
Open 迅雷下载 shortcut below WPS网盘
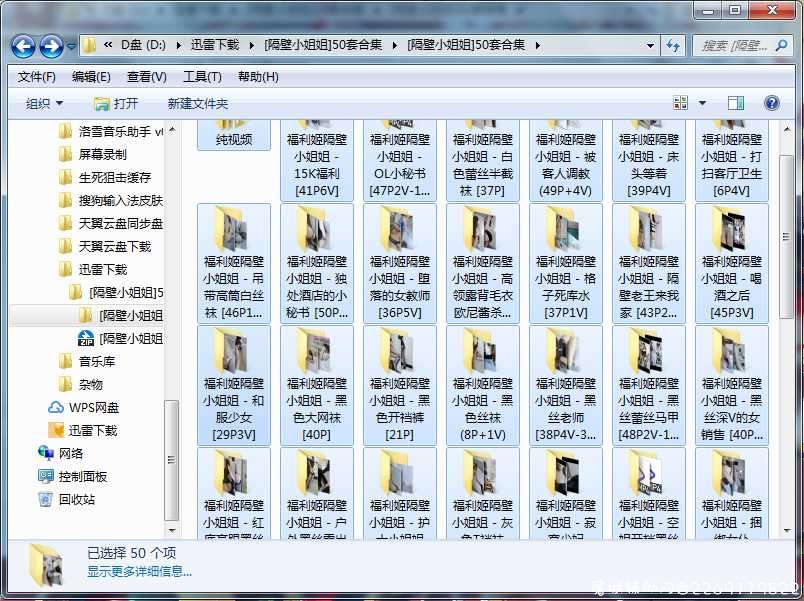83,430
